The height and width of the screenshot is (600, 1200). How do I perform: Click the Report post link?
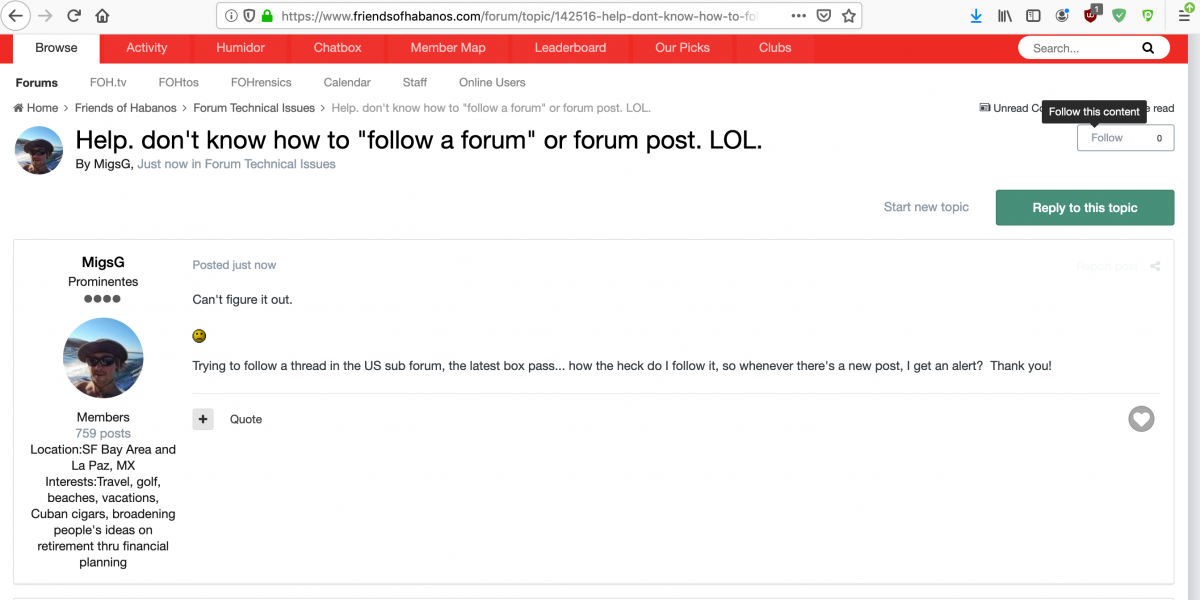(1107, 266)
